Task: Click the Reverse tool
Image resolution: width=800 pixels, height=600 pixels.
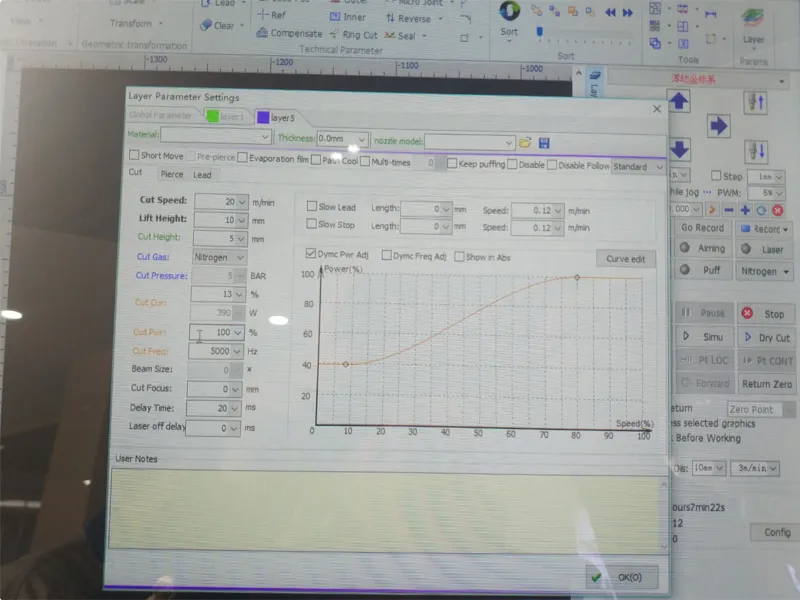Action: point(409,18)
